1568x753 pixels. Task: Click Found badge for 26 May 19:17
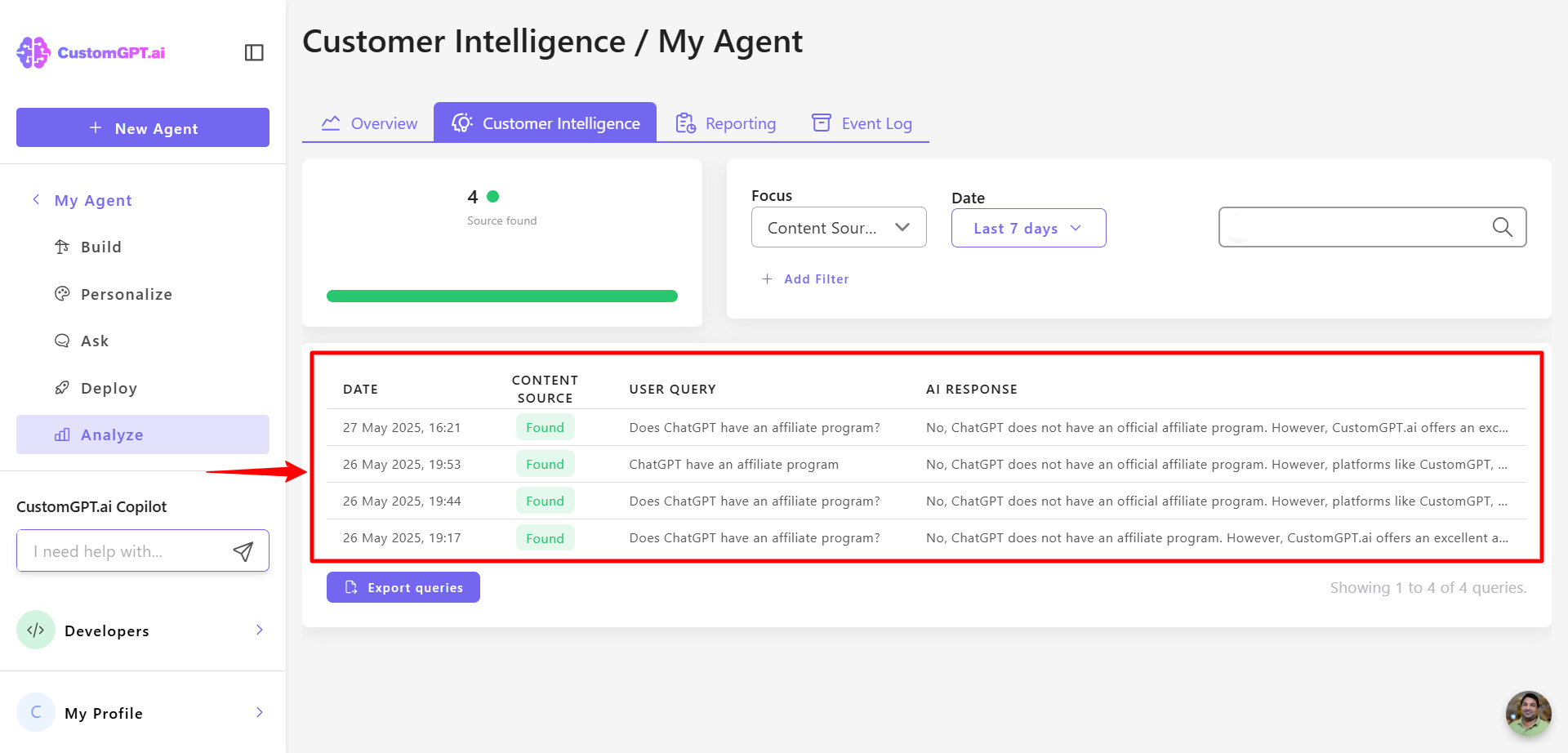coord(545,538)
